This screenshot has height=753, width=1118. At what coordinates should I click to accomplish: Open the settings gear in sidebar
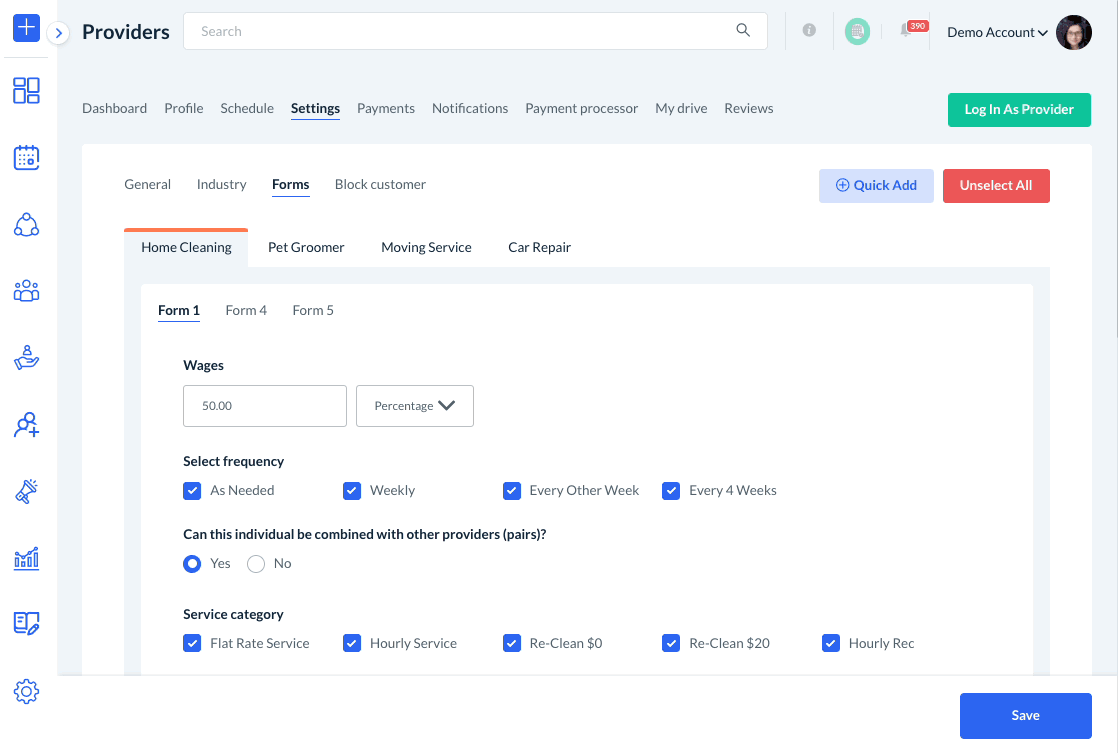pos(26,691)
